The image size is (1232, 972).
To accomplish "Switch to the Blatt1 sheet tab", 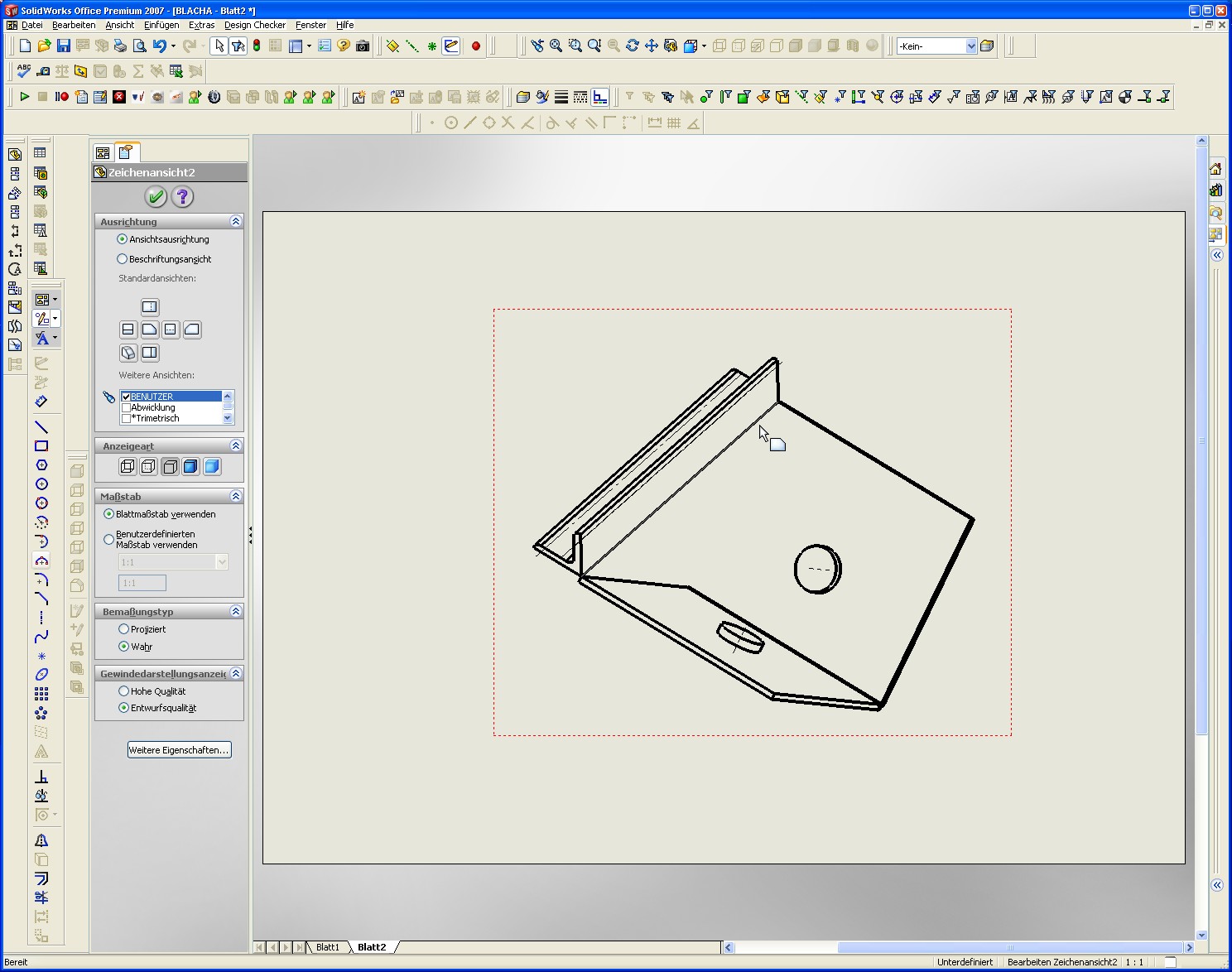I will pos(328,947).
